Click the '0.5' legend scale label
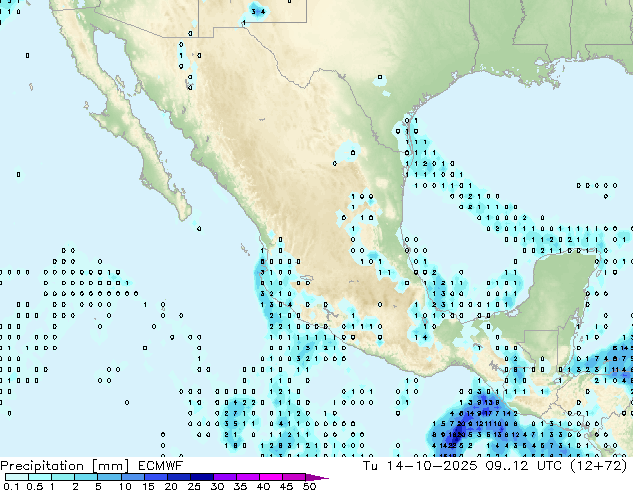 pyautogui.click(x=35, y=486)
